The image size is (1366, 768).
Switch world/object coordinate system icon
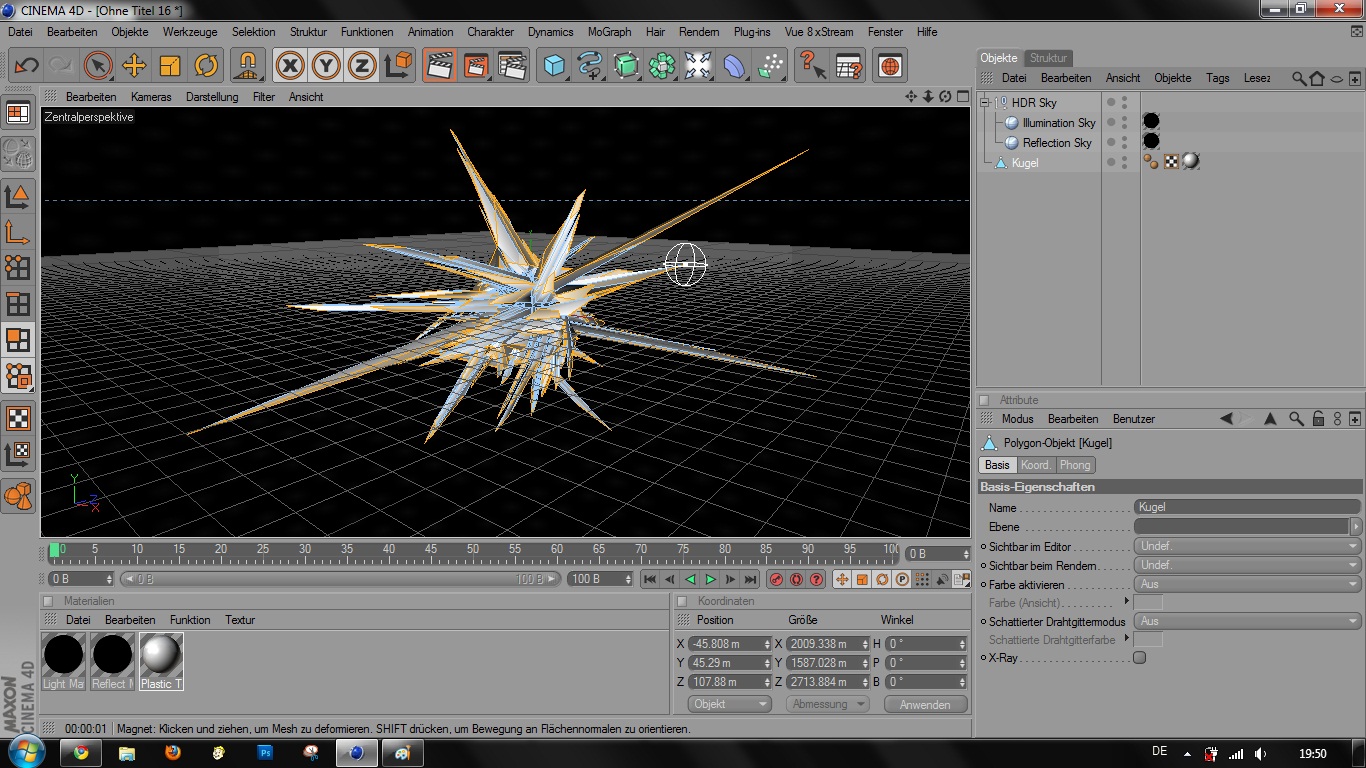pyautogui.click(x=398, y=66)
